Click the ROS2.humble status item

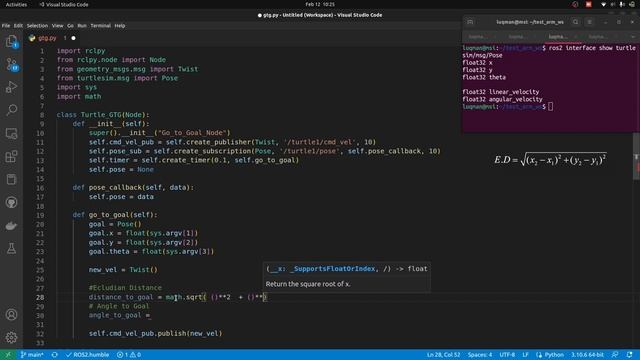(87, 355)
